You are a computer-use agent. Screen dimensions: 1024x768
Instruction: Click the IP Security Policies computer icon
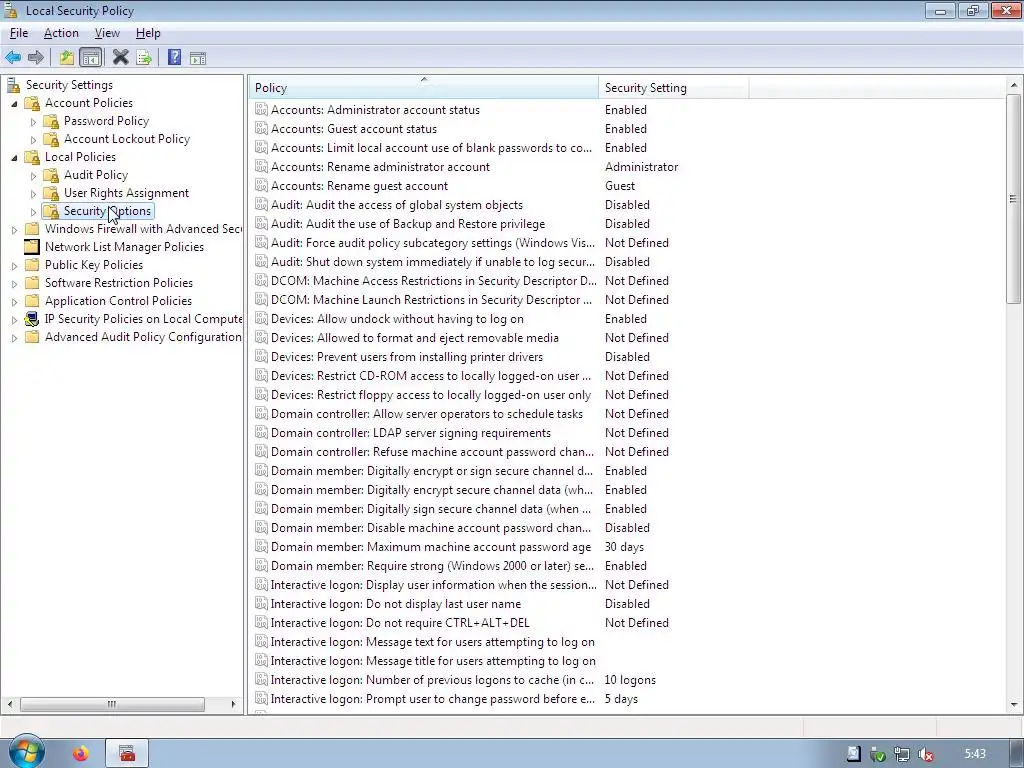tap(31, 319)
